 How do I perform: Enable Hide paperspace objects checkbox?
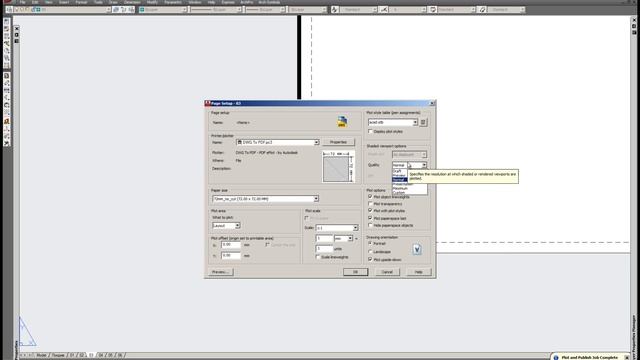[x=371, y=225]
